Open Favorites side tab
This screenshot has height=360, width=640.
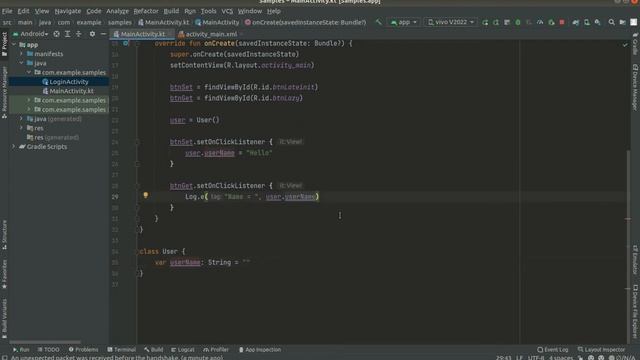[x=4, y=273]
